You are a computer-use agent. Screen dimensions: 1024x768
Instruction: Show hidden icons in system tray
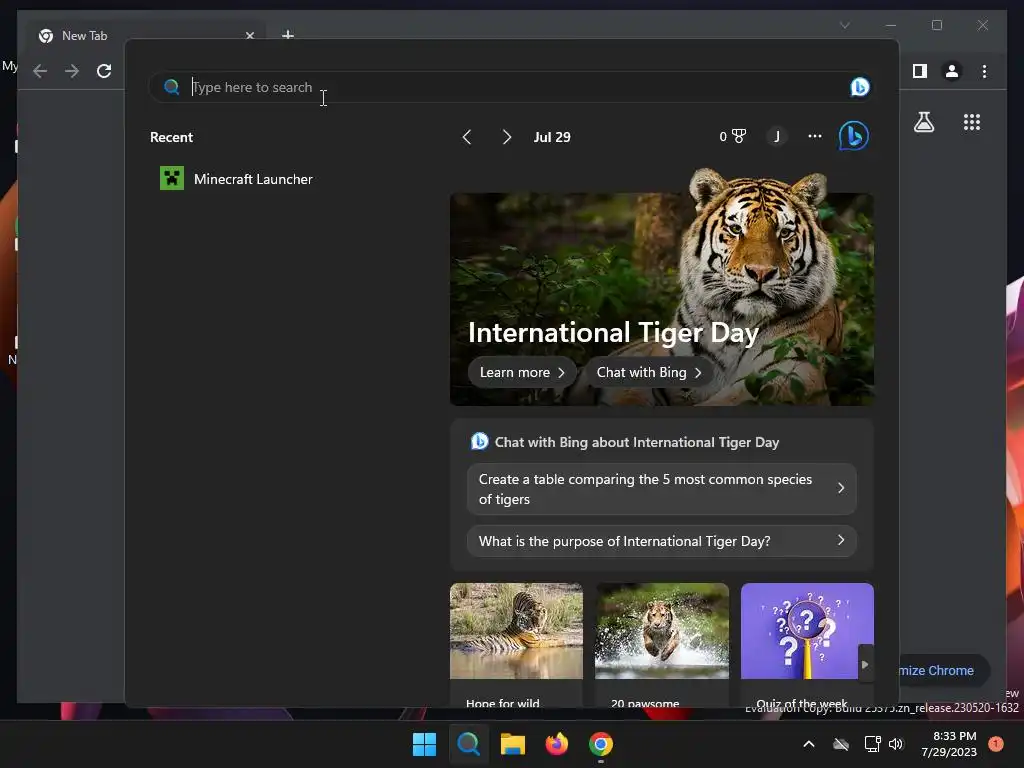[808, 744]
